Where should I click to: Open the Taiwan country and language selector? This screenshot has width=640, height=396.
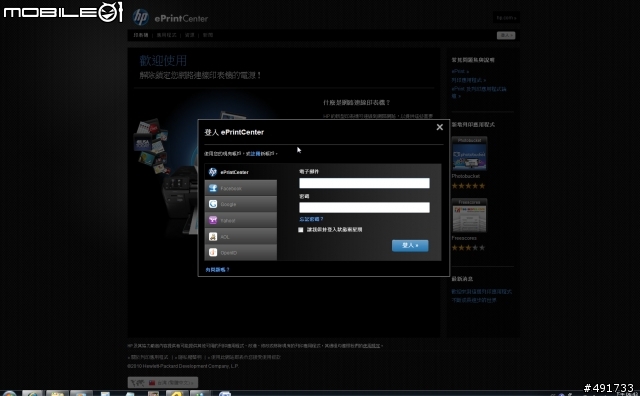[x=163, y=383]
